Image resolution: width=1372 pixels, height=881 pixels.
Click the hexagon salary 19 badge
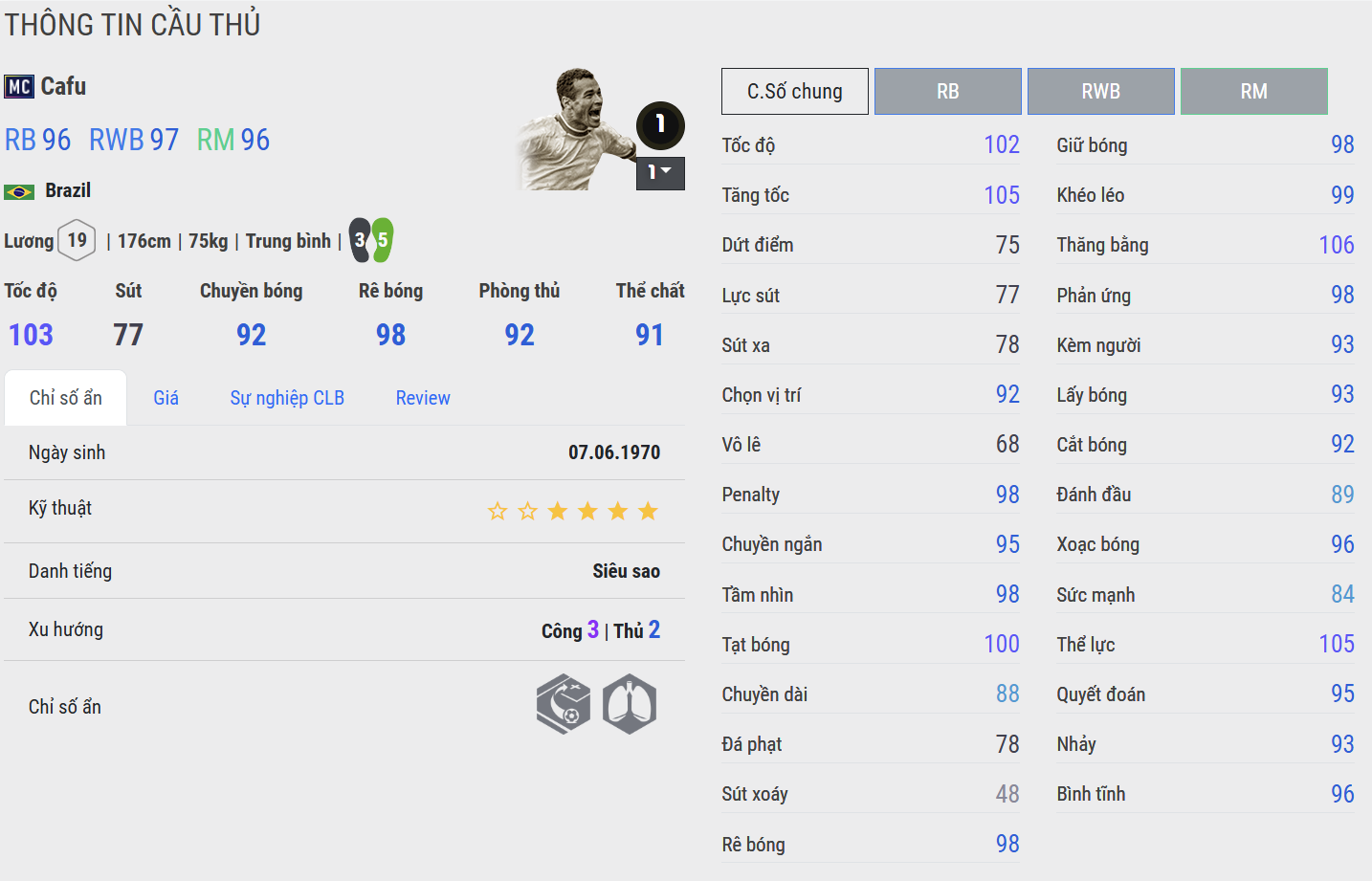(x=77, y=240)
